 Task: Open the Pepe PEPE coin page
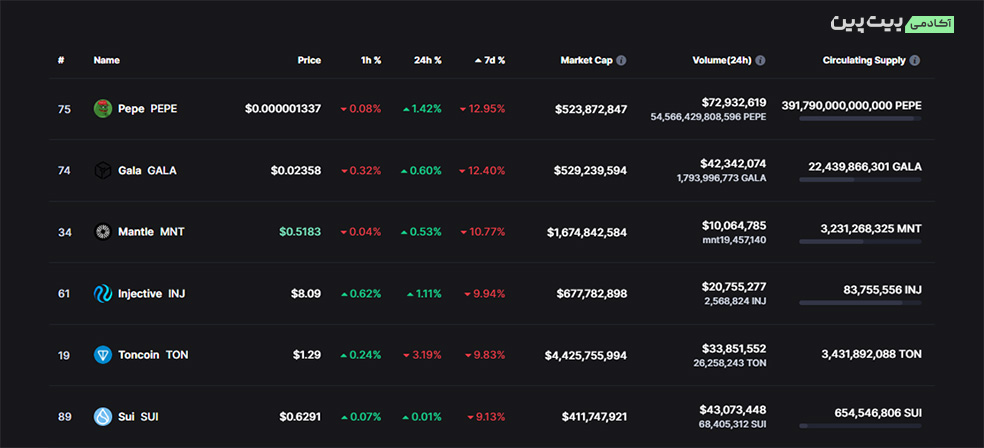[x=147, y=108]
